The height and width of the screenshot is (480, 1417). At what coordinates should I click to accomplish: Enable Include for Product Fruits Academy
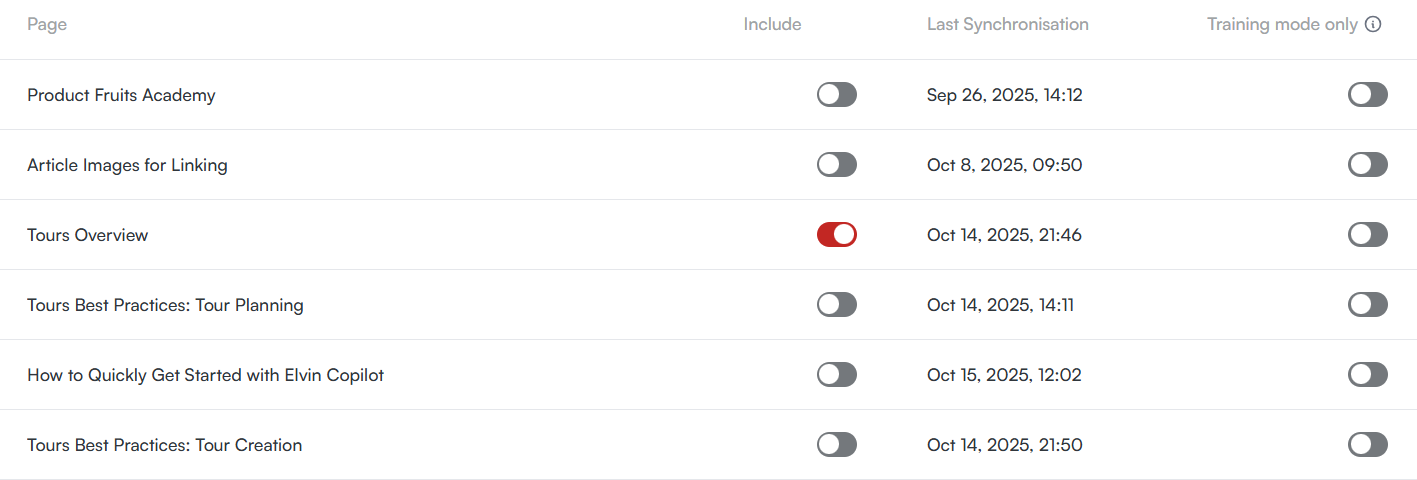[836, 95]
